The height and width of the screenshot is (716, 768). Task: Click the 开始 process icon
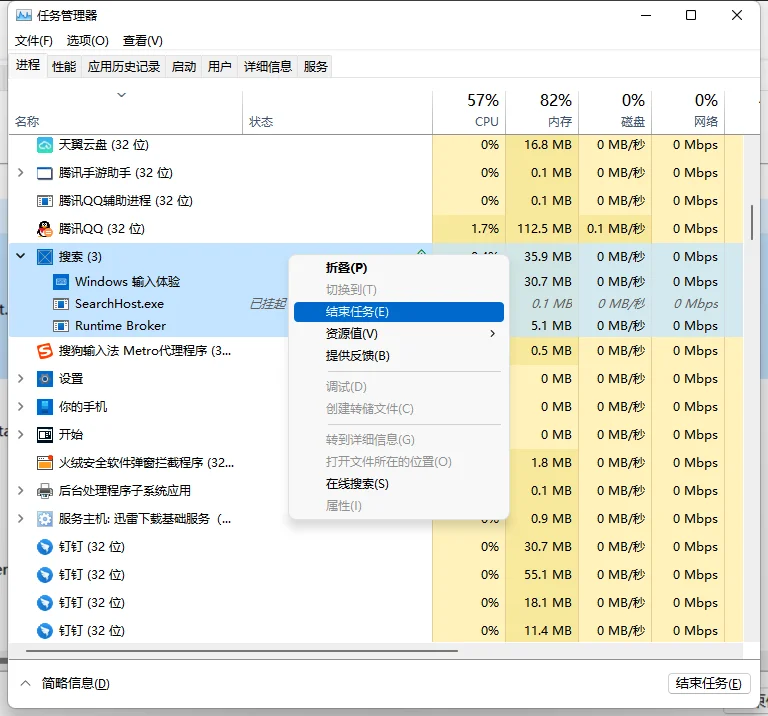45,434
